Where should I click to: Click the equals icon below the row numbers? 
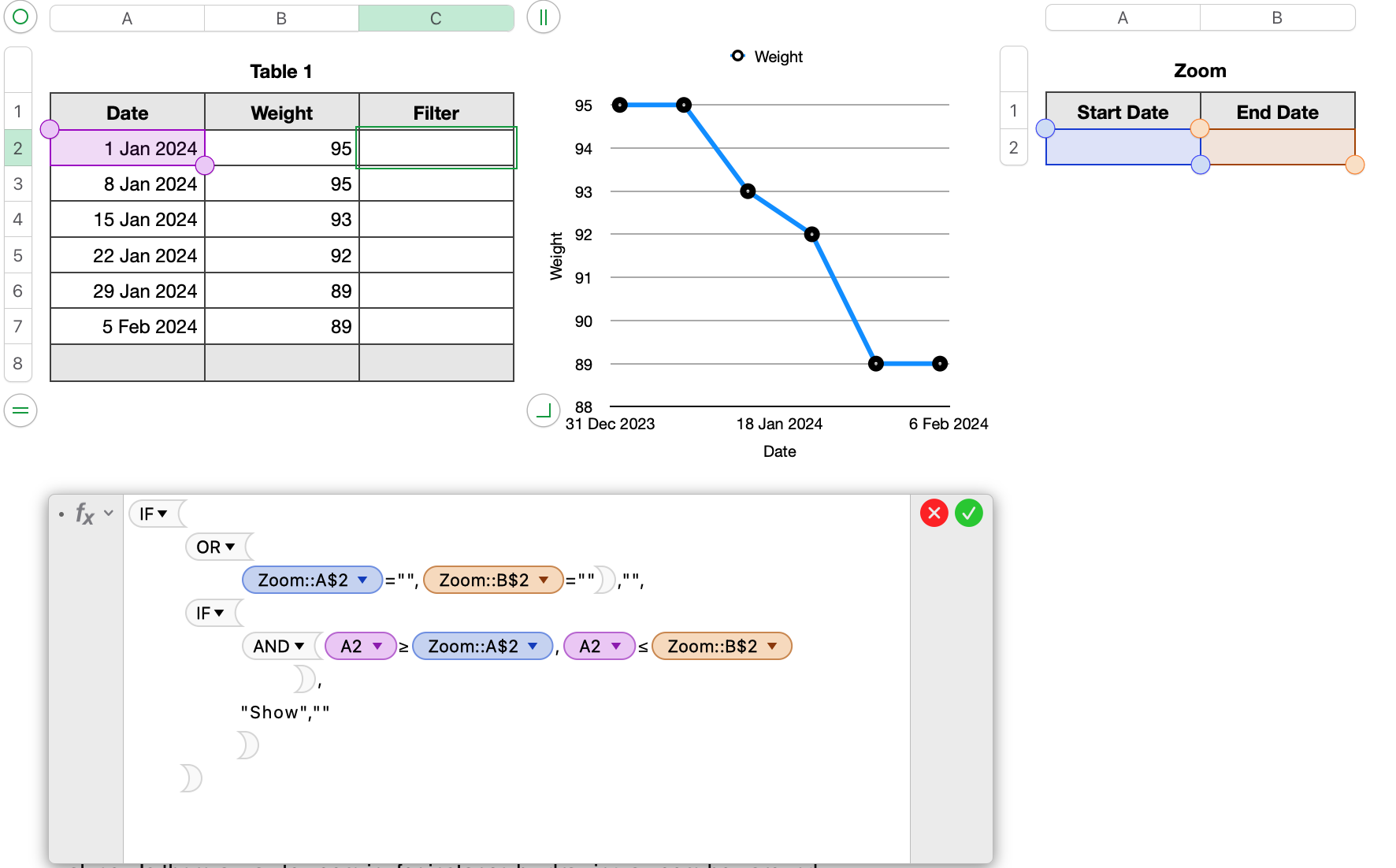coord(20,410)
